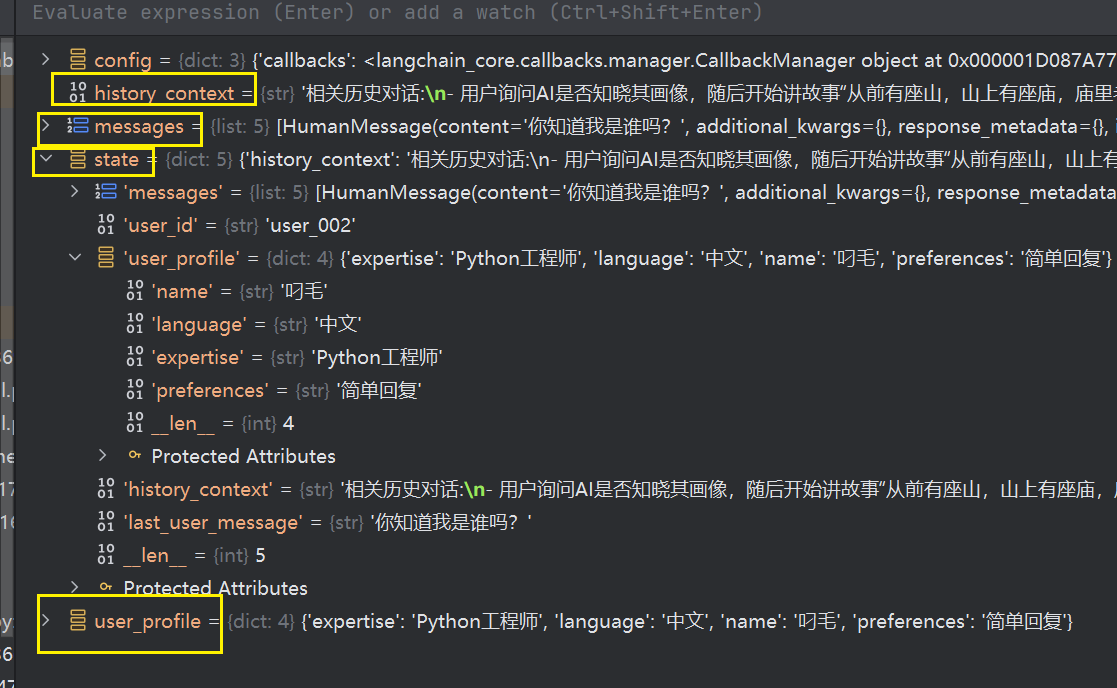Click the list icon beside top-level messages

(x=78, y=126)
